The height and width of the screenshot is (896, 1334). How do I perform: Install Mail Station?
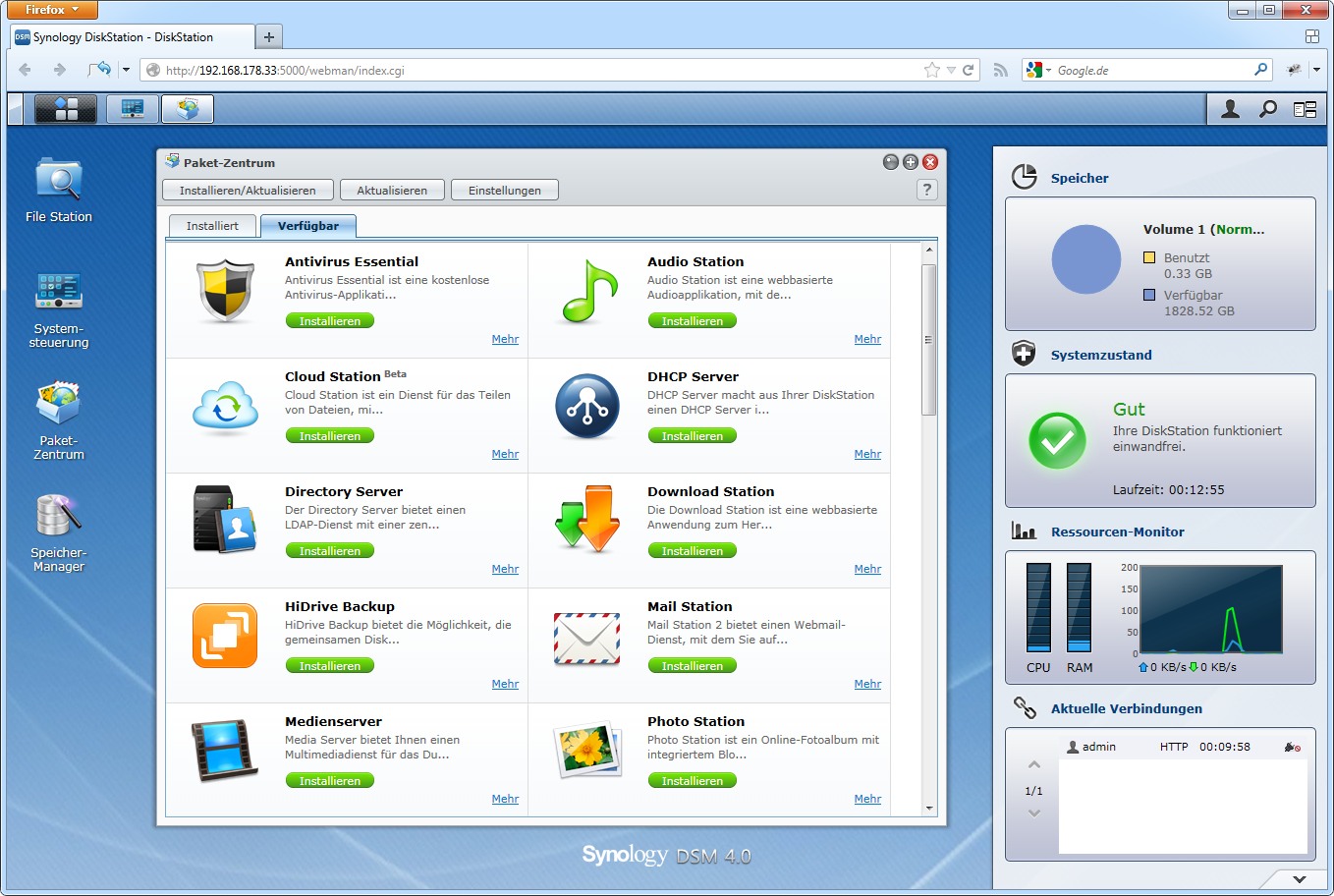[693, 666]
